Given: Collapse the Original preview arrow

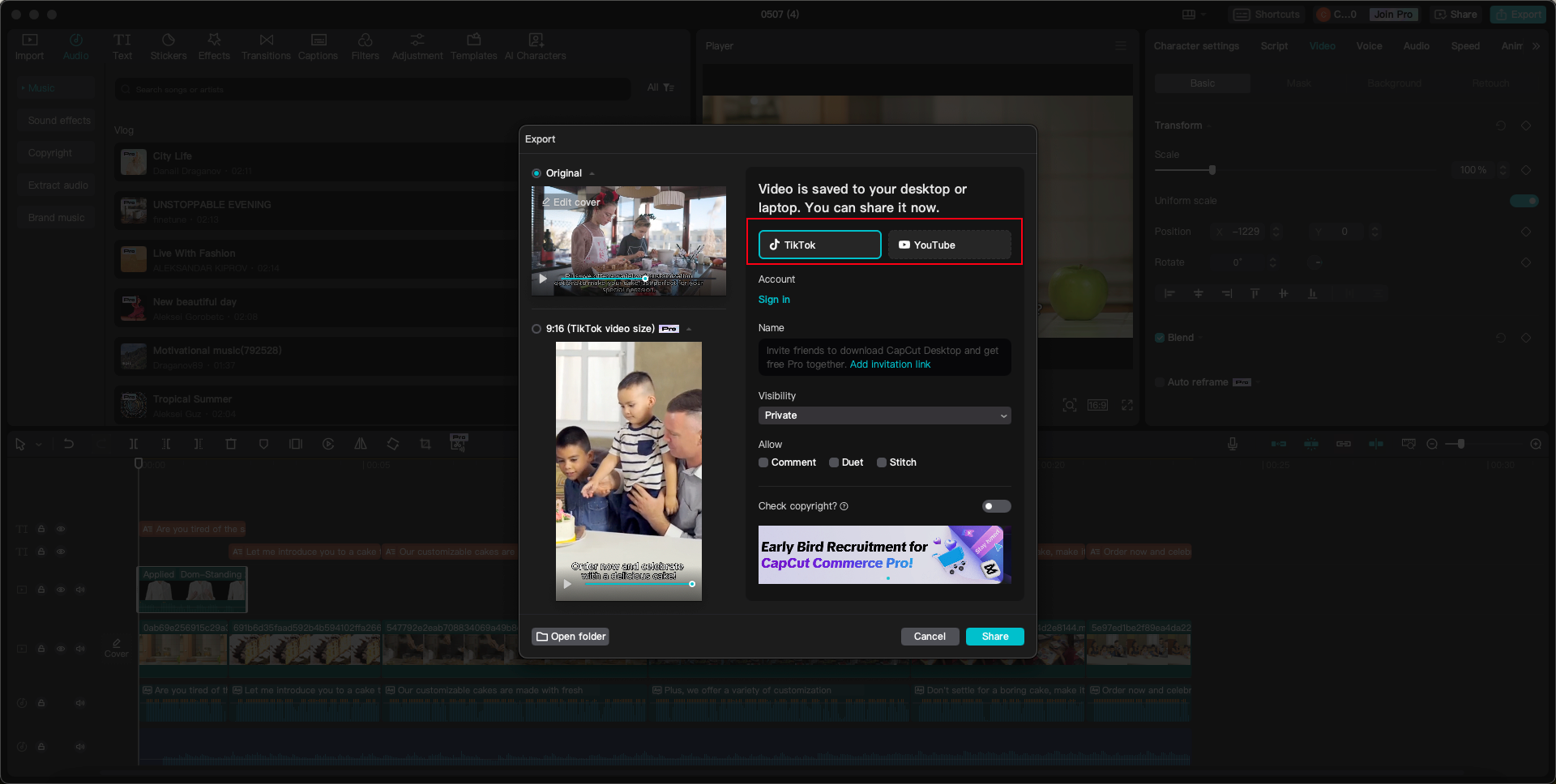Looking at the screenshot, I should coord(592,173).
